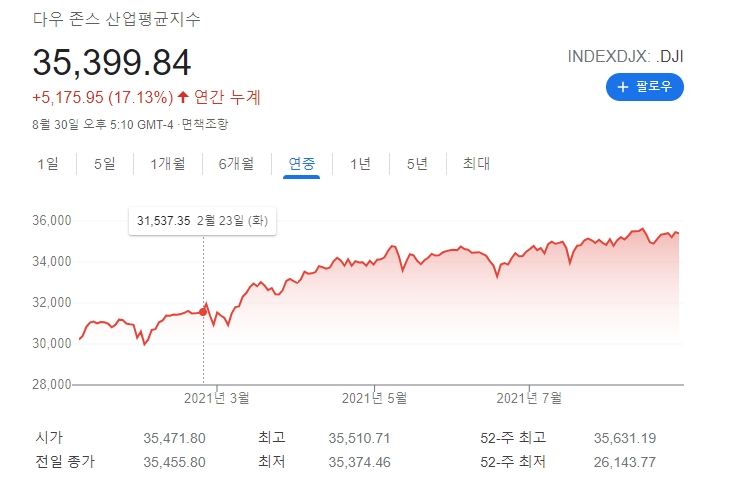The image size is (741, 488).
Task: Select the 5일 time range tab
Action: 104,164
